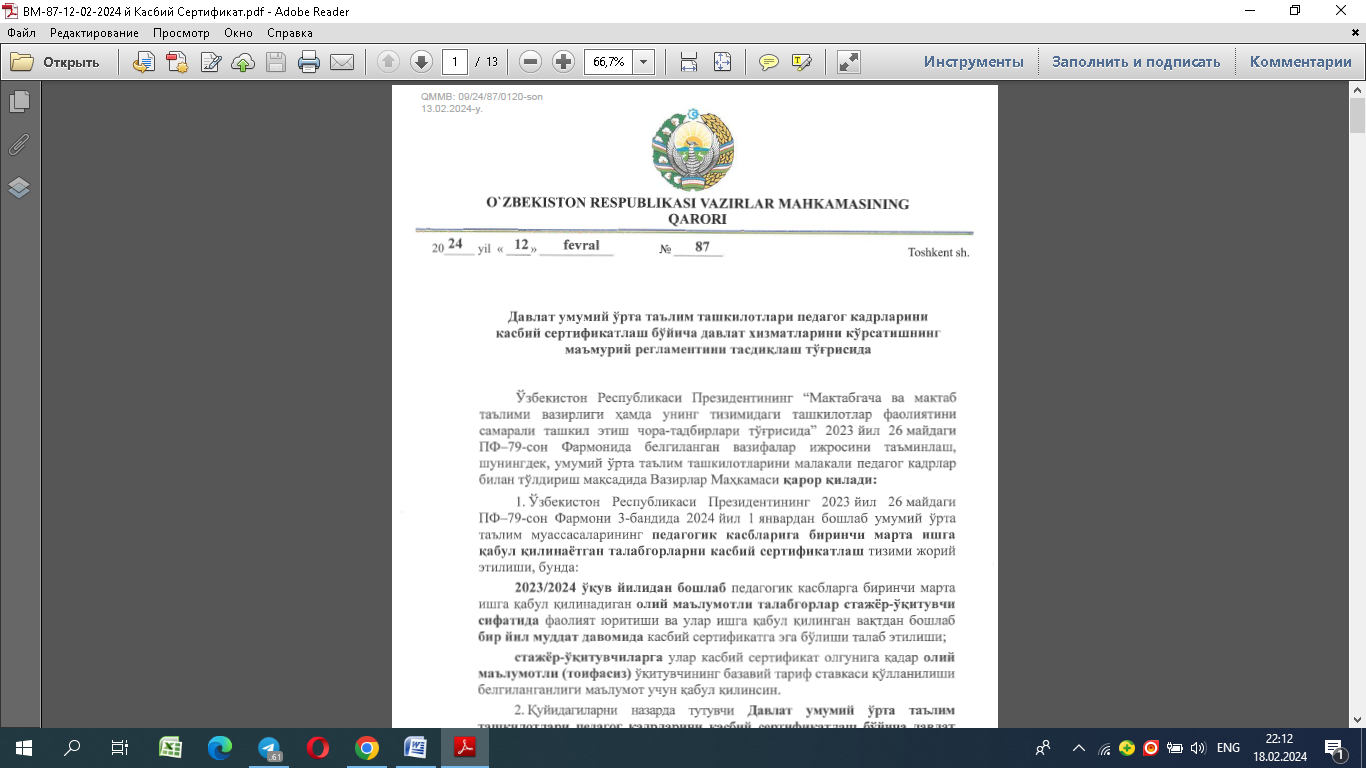Show the Layers panel in sidebar
The image size is (1366, 768).
(19, 188)
